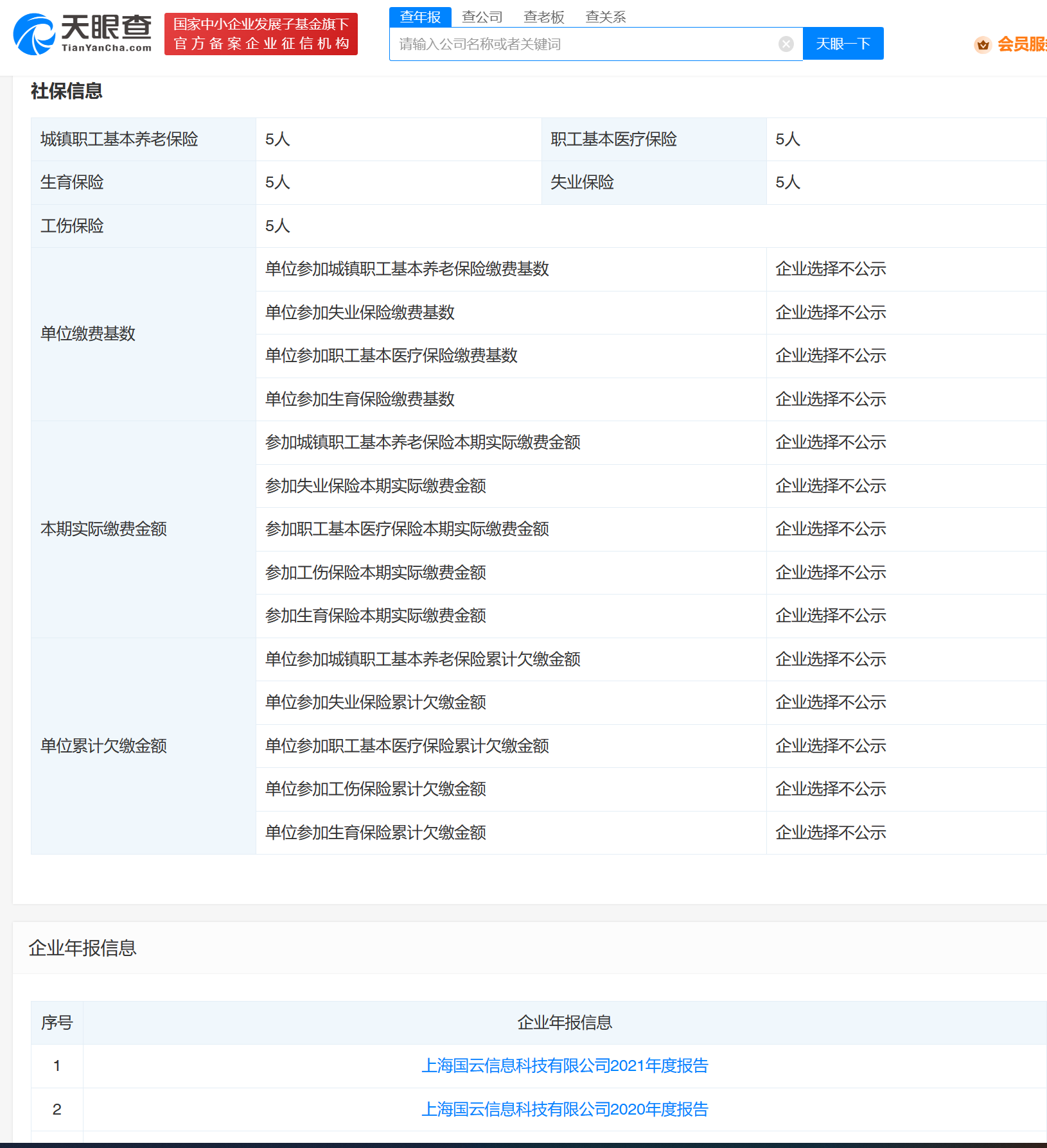
Task: Select the 城镇职工基本养老保险 label cell
Action: 119,139
